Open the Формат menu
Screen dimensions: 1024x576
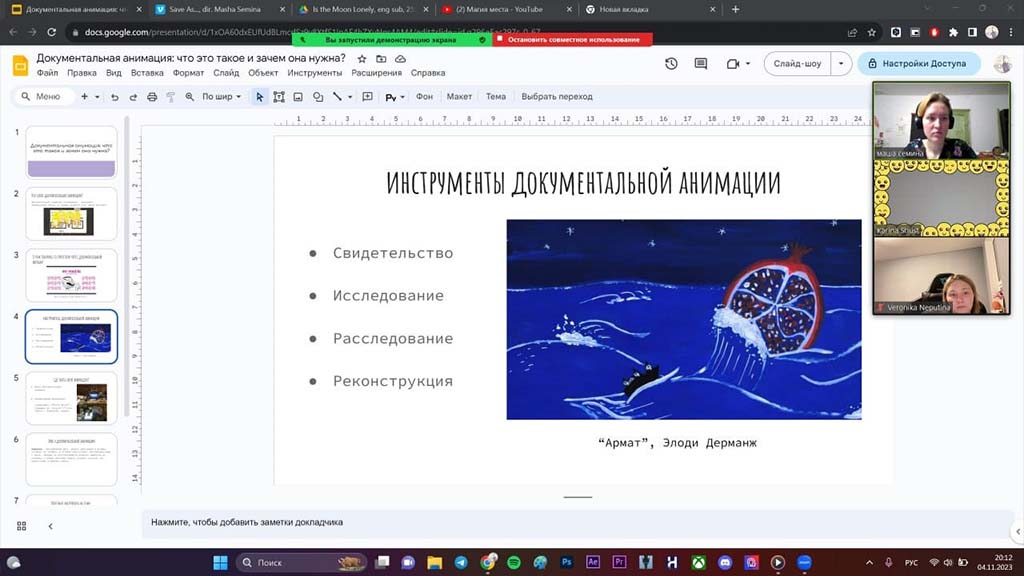point(188,73)
